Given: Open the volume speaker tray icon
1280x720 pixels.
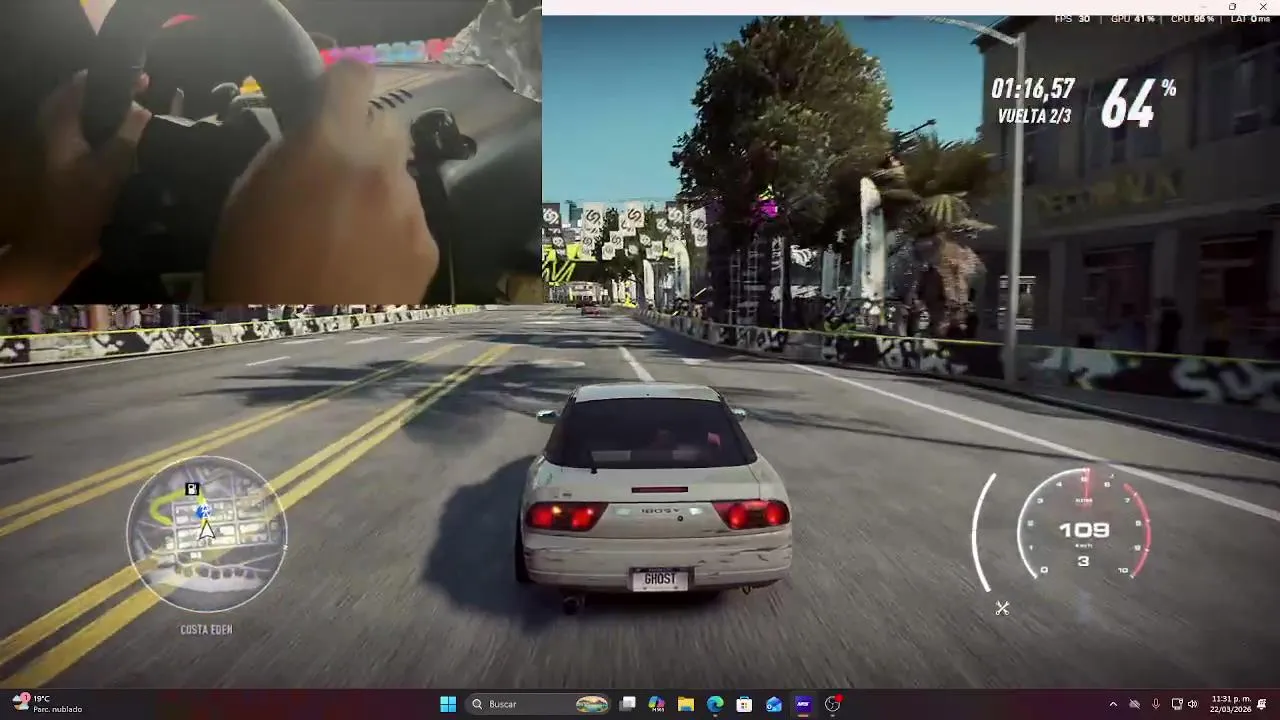Looking at the screenshot, I should [1192, 704].
